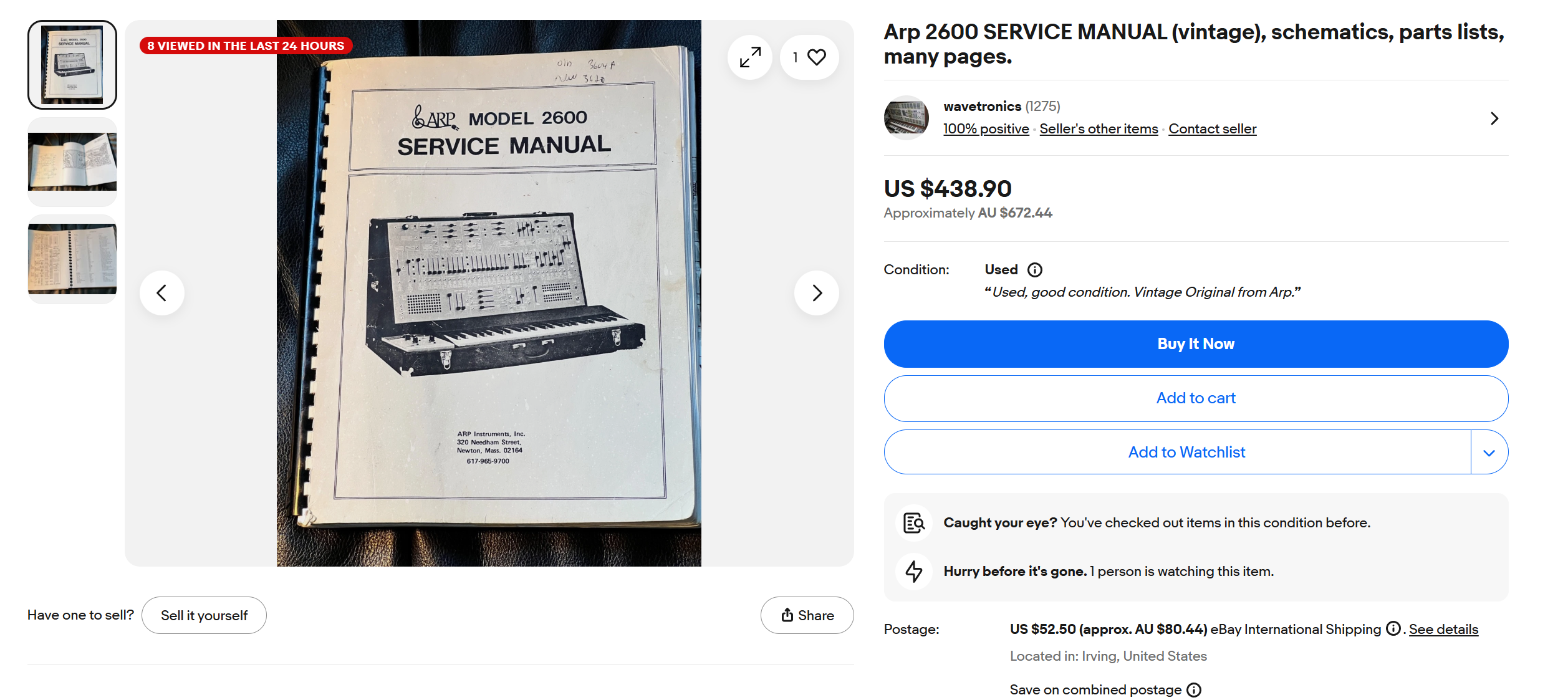
Task: Select the third parts list thumbnail
Action: coord(72,259)
